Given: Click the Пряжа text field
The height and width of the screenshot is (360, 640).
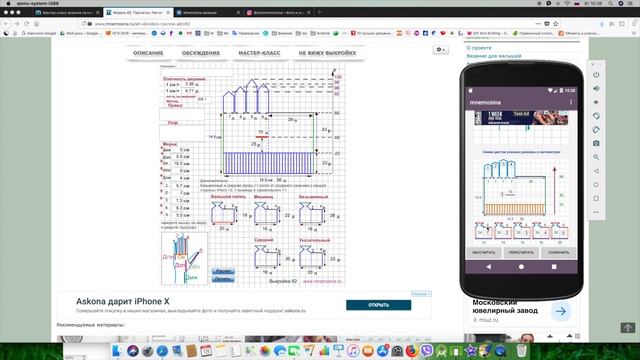Looking at the screenshot, I should click(182, 114).
